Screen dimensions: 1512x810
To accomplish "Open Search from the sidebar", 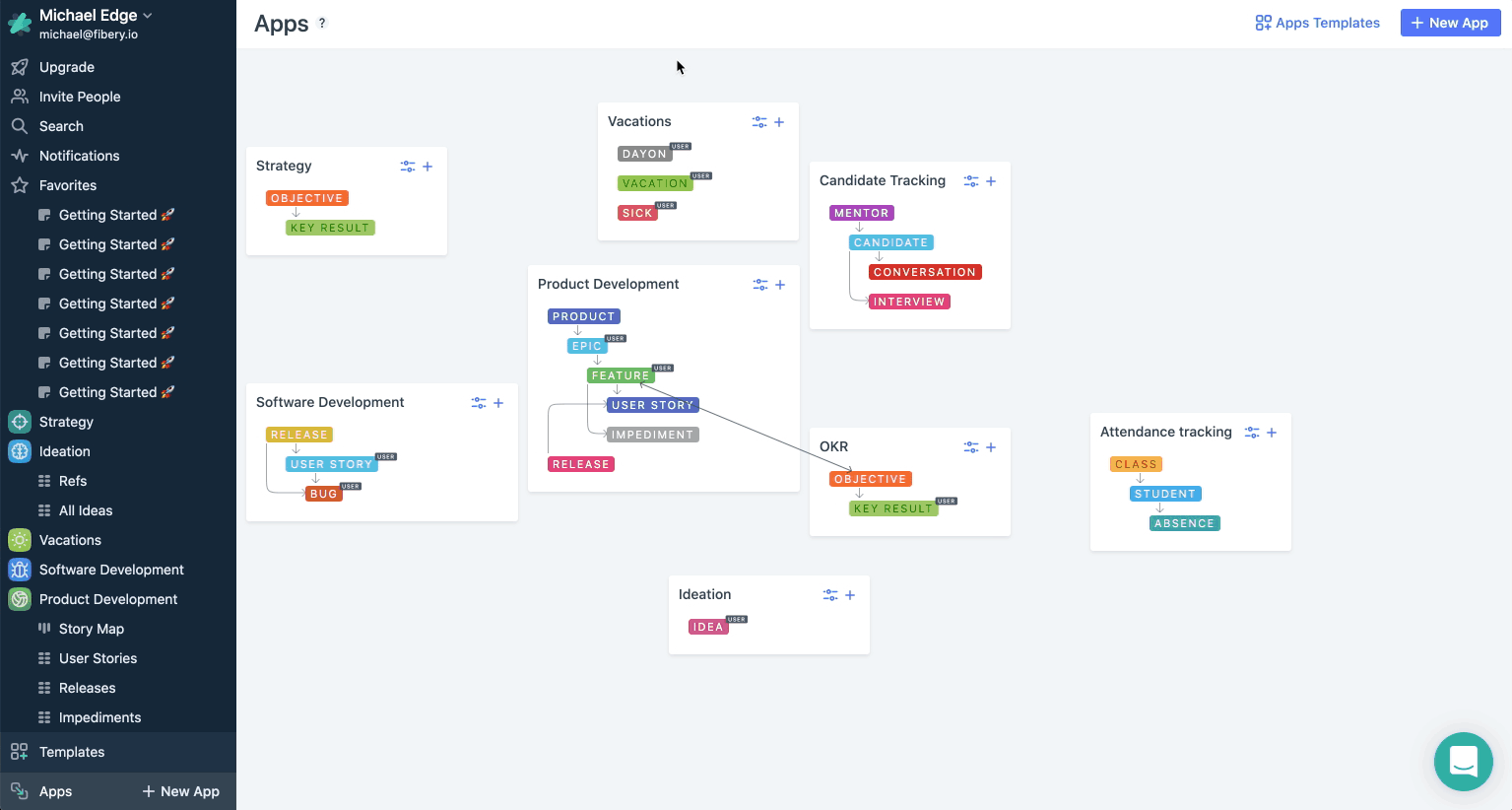I will pyautogui.click(x=59, y=125).
